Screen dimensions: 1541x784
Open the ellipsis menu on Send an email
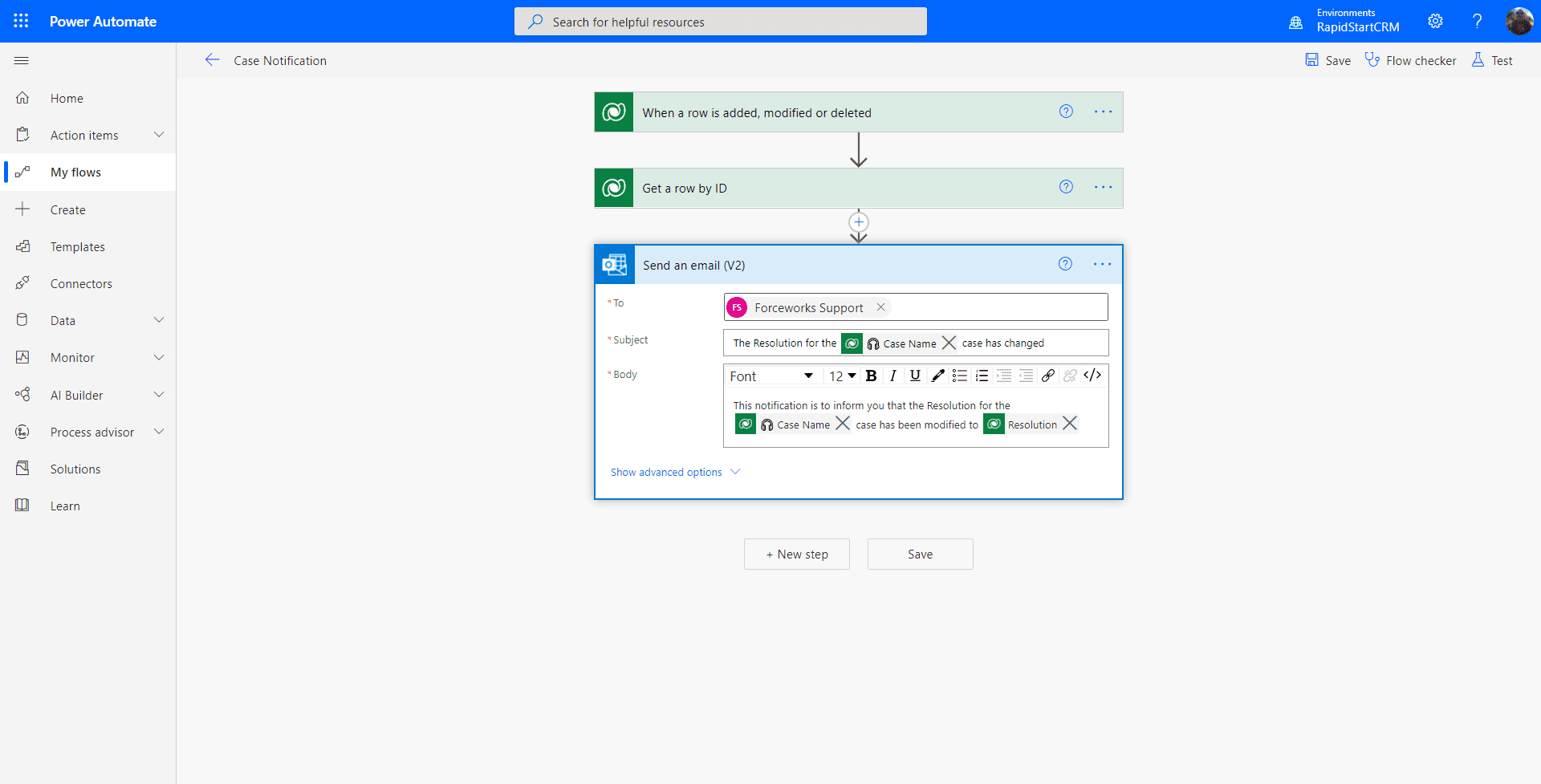coord(1103,264)
